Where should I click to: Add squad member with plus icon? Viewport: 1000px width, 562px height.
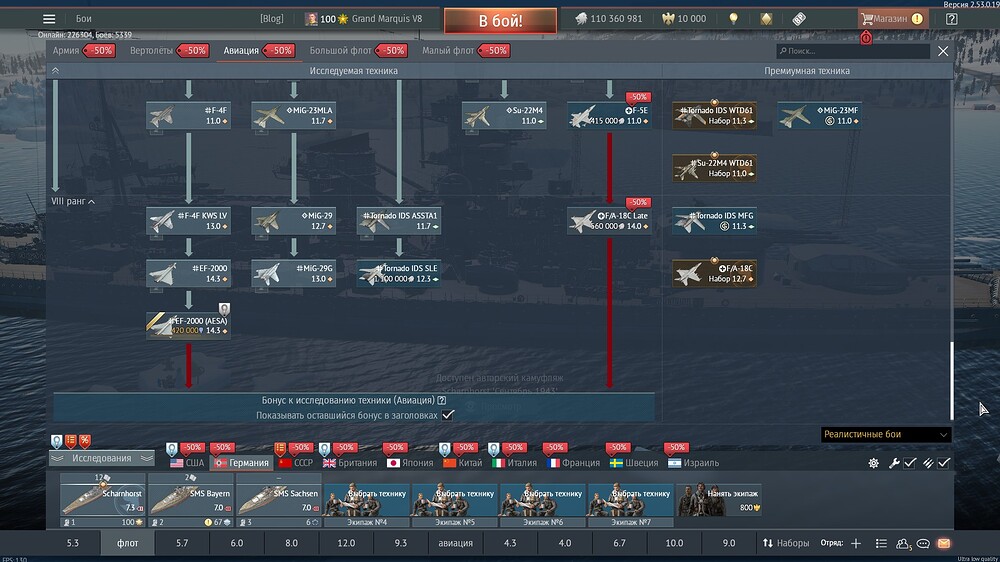(x=855, y=543)
